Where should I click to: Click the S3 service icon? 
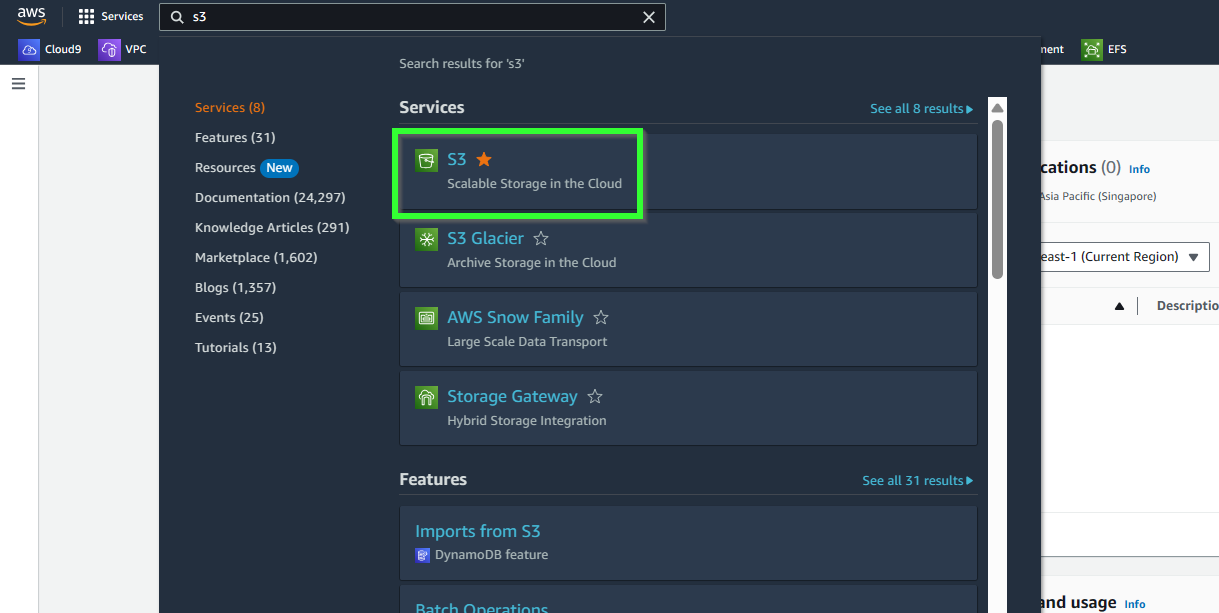(427, 160)
